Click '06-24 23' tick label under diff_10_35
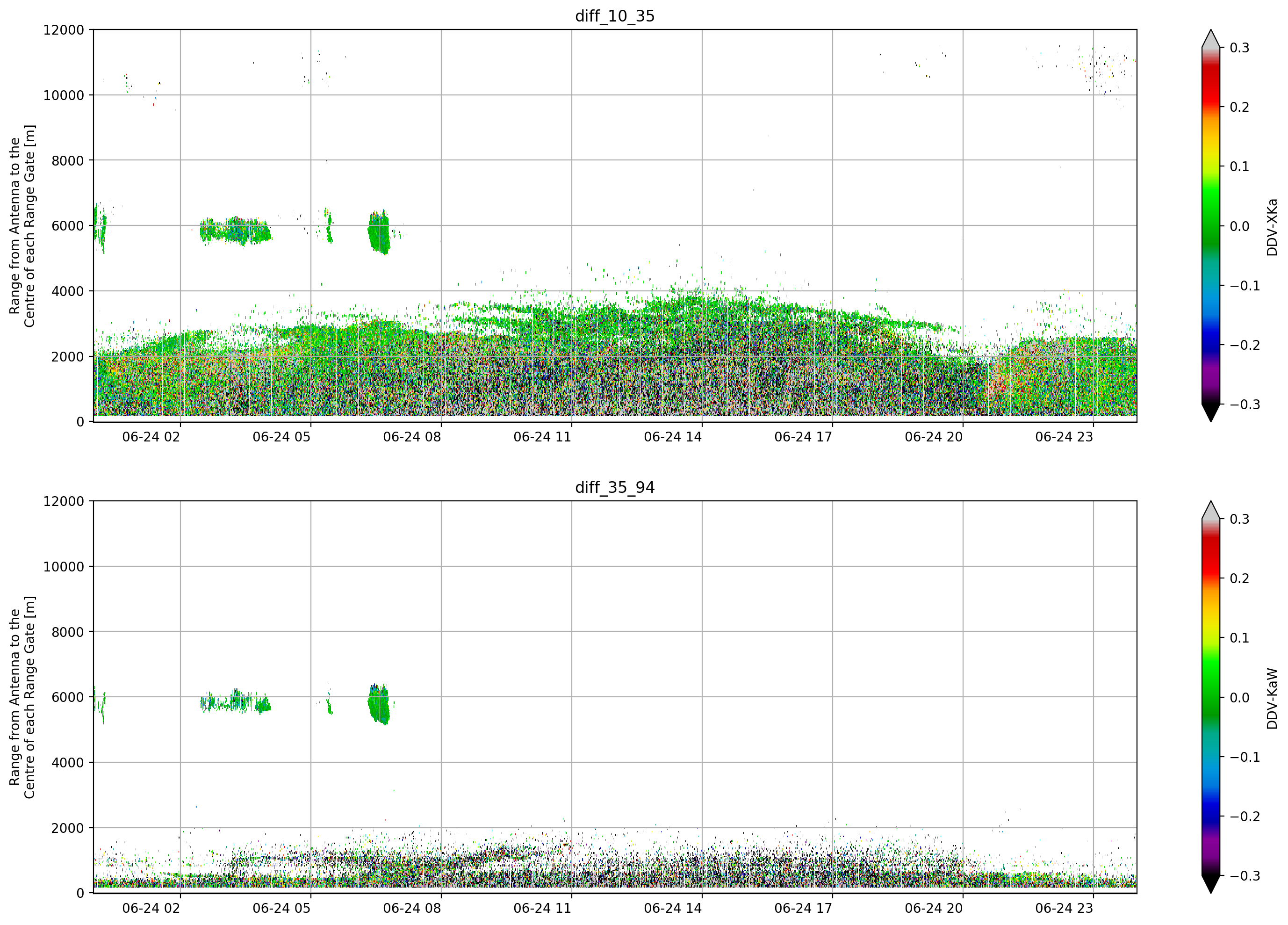 click(1064, 437)
